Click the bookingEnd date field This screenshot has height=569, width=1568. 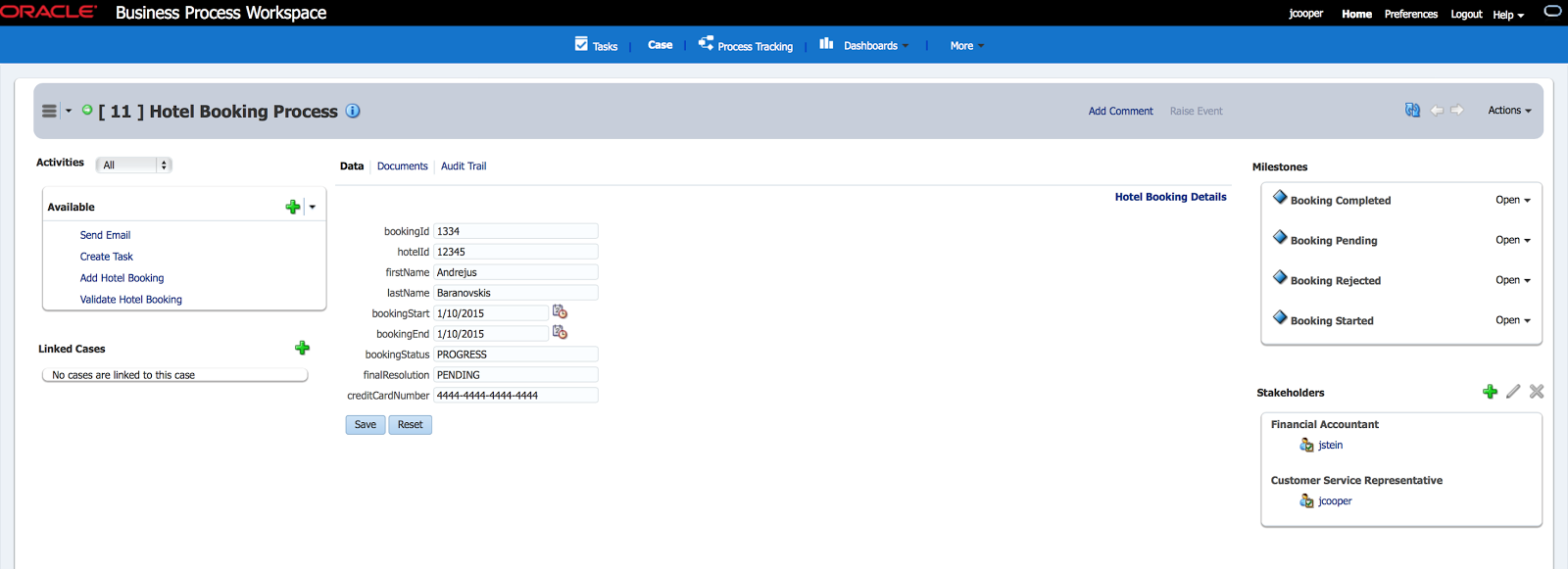tap(491, 334)
